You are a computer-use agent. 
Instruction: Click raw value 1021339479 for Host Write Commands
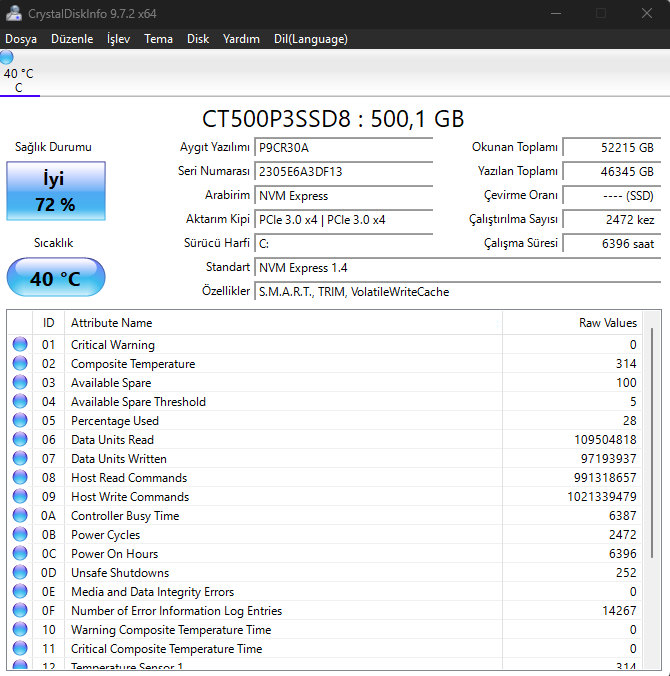click(x=602, y=496)
